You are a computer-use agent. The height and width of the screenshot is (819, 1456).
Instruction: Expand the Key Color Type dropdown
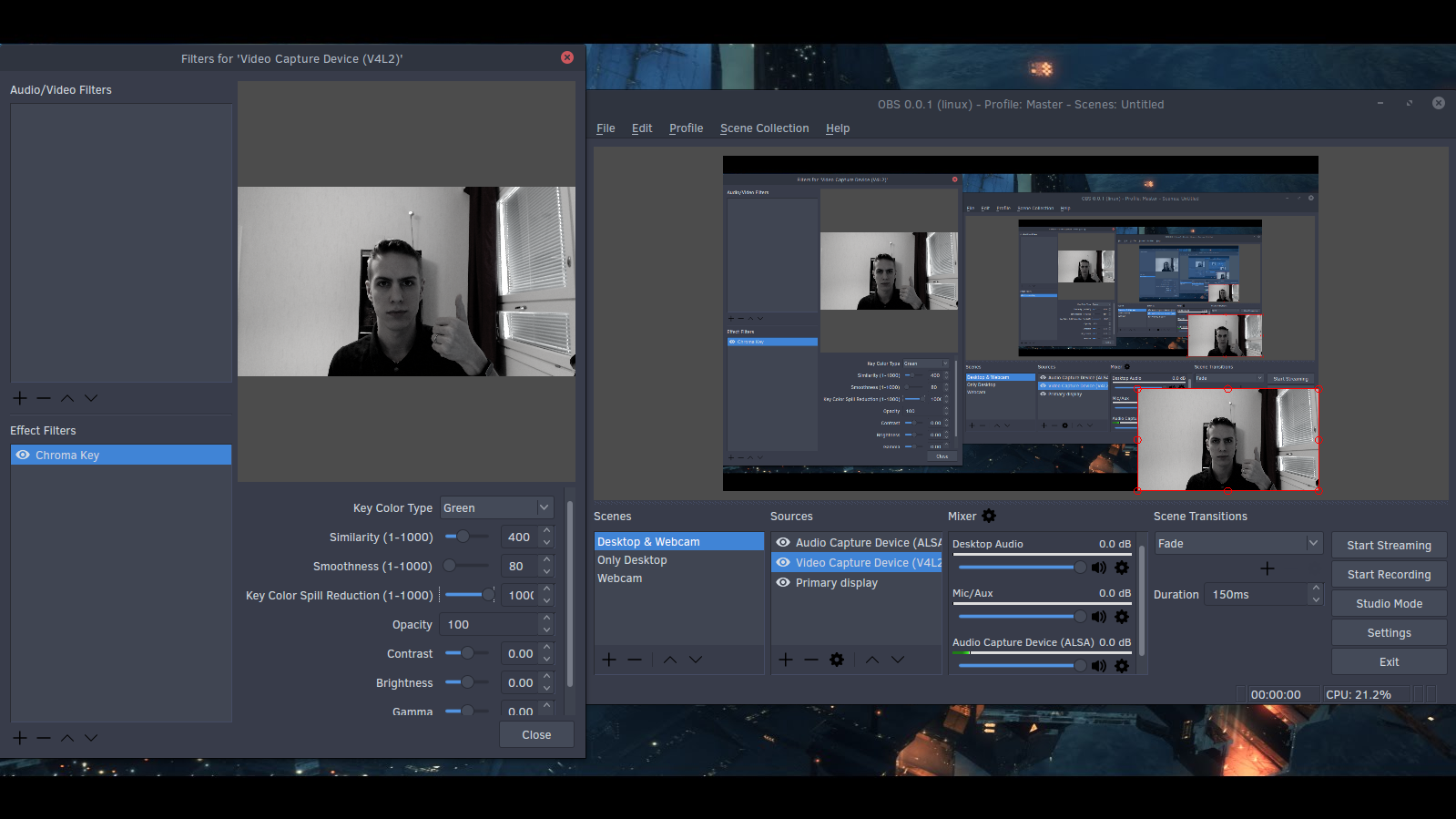(497, 507)
